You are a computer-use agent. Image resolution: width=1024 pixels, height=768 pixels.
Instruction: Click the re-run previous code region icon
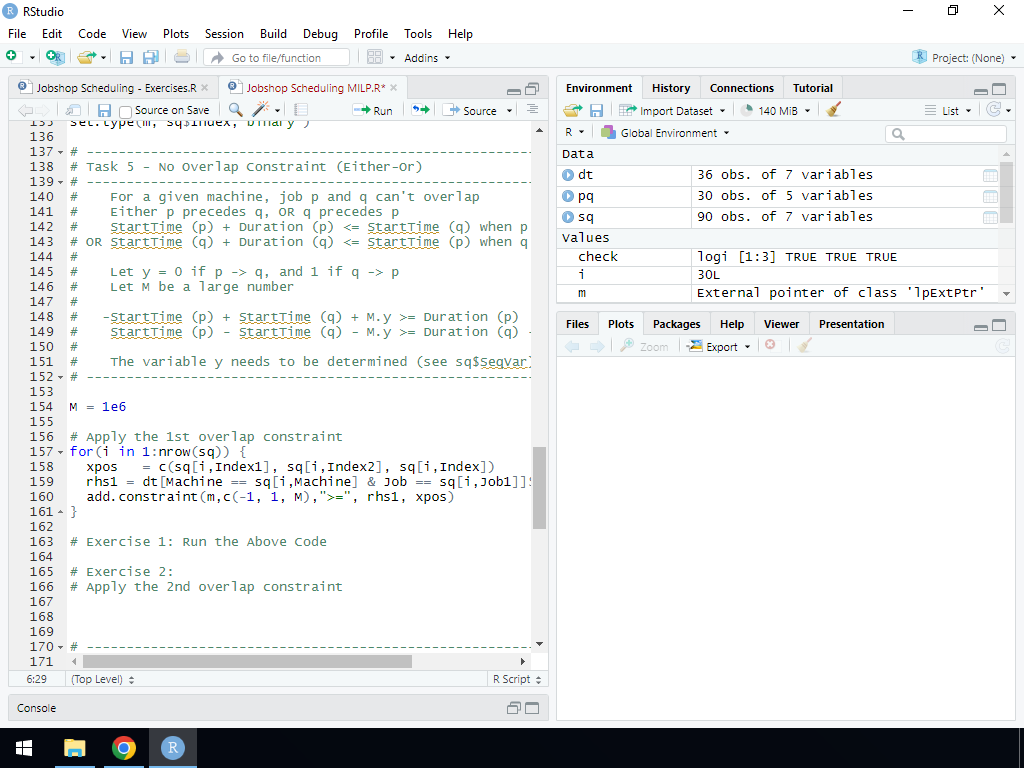point(421,110)
